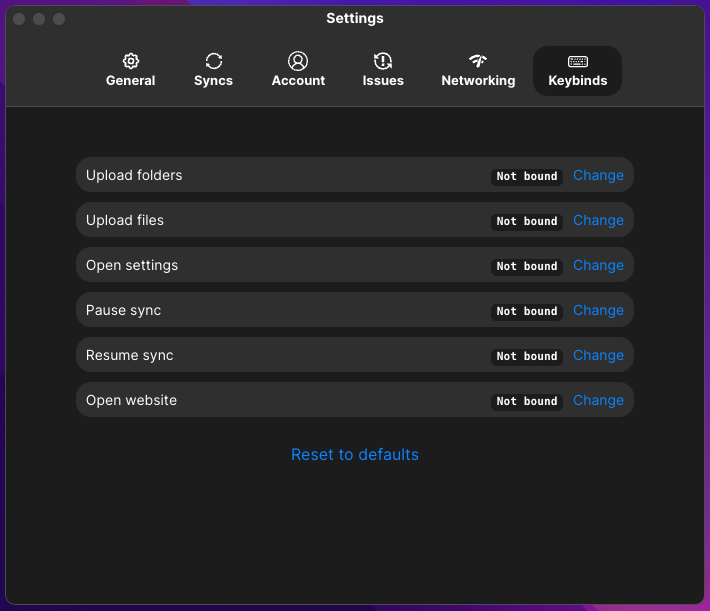Click Not bound badge for Pause sync
Viewport: 710px width, 611px height.
527,311
